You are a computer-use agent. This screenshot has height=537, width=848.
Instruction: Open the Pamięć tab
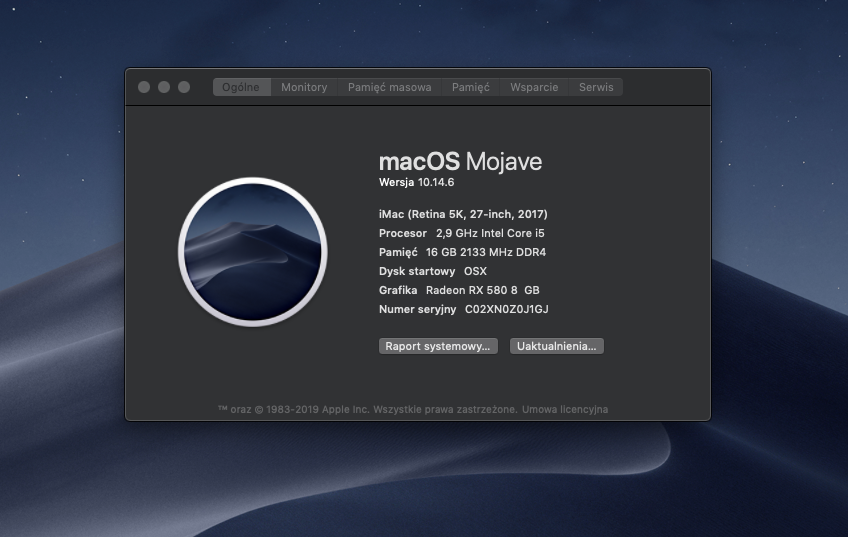click(x=471, y=87)
